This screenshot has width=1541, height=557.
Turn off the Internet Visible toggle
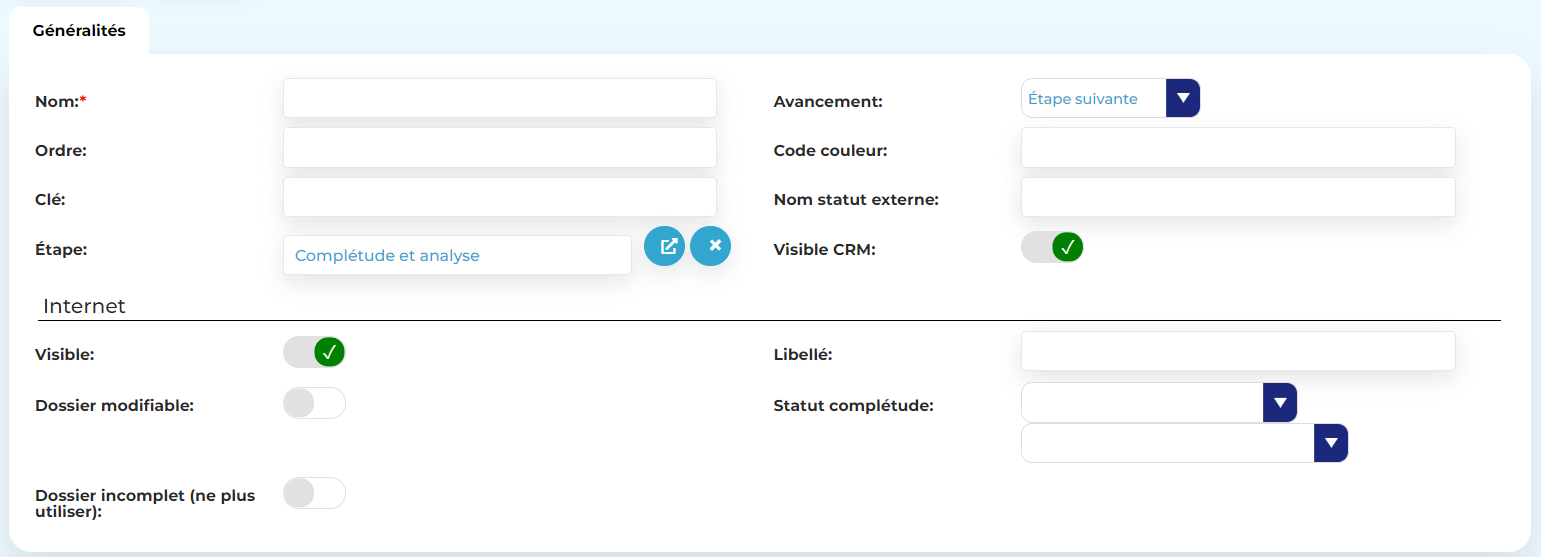click(x=314, y=352)
